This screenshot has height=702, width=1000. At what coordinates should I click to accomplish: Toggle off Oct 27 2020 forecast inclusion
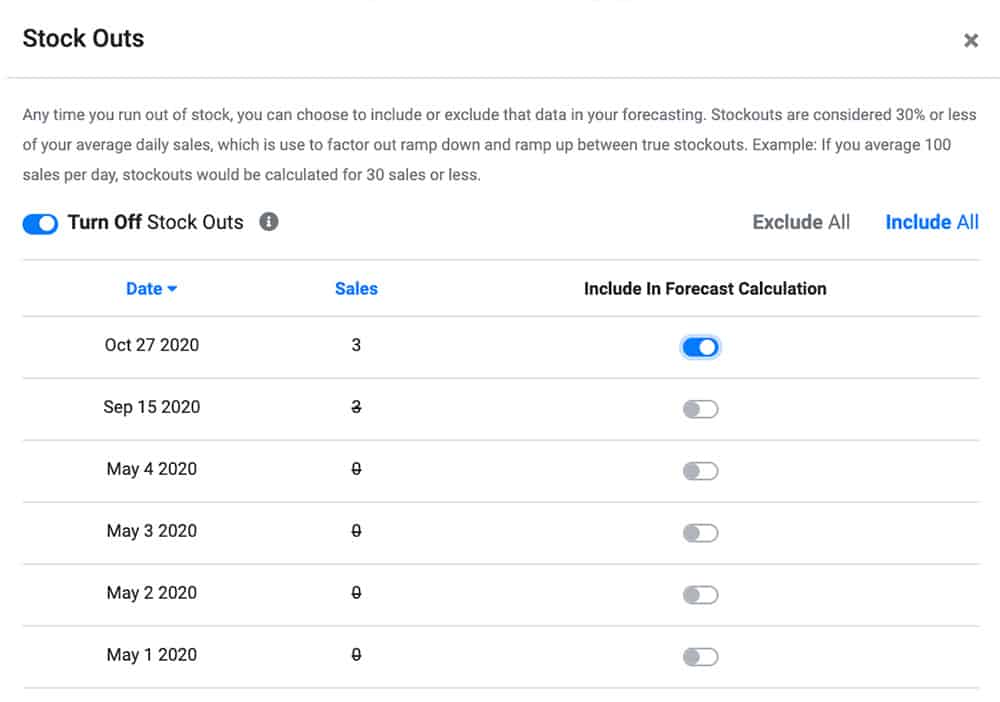pyautogui.click(x=701, y=346)
